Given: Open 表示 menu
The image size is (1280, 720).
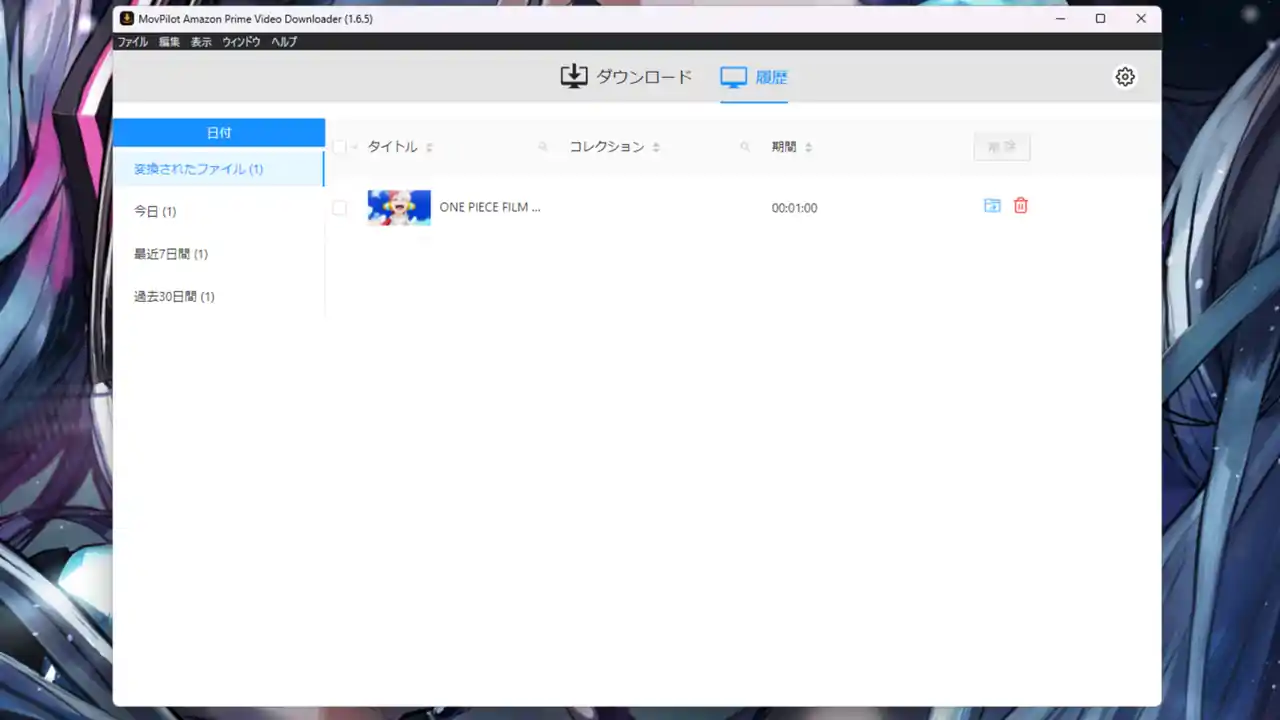Looking at the screenshot, I should click(201, 42).
